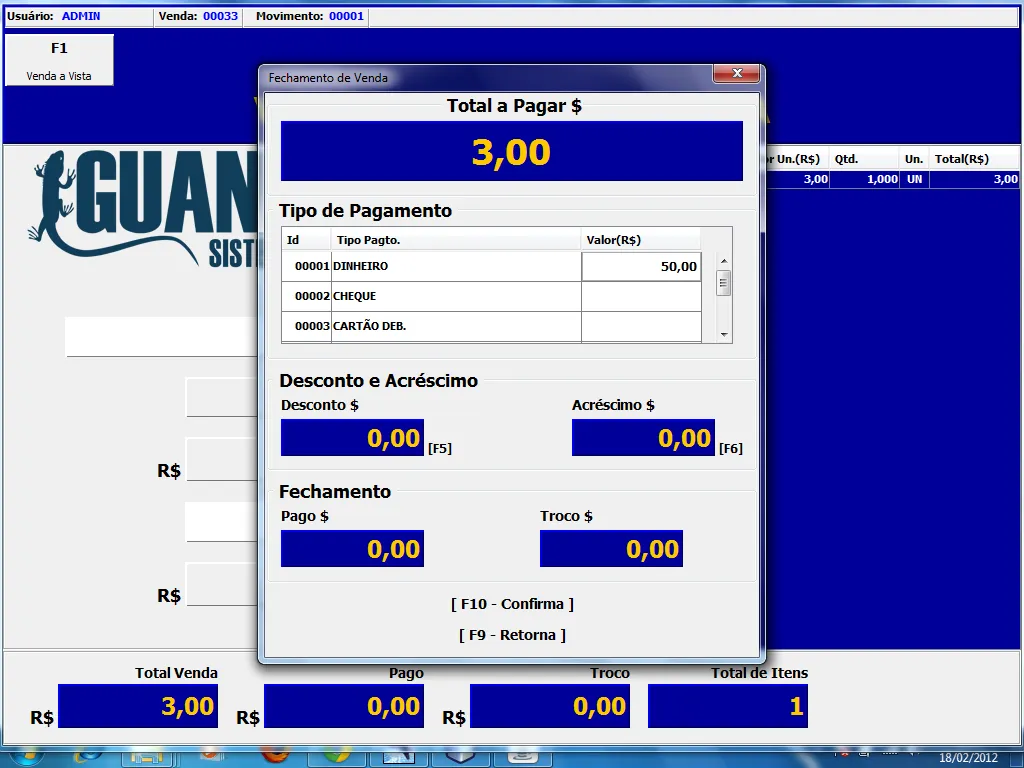
Task: Click the 00001 Id cell
Action: pyautogui.click(x=307, y=266)
